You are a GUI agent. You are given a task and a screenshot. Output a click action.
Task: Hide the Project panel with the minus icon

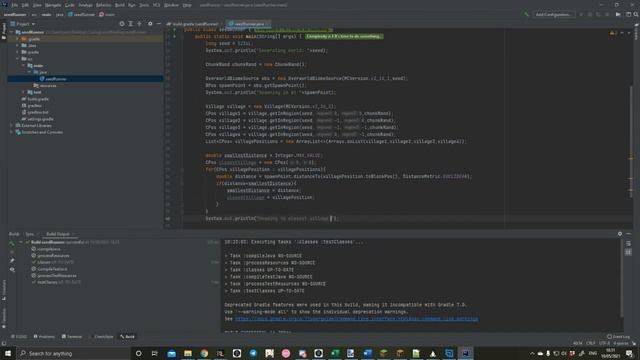(159, 24)
